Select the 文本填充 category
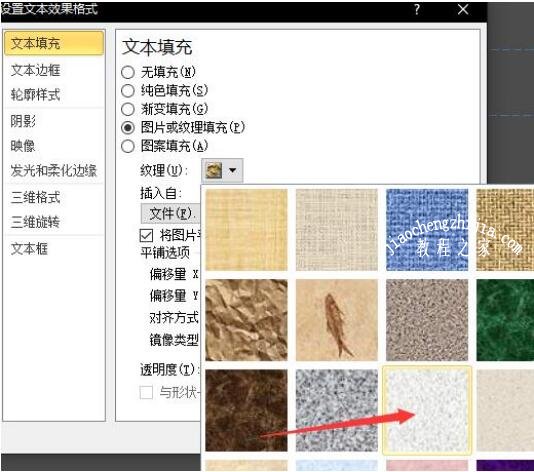This screenshot has height=472, width=534. click(54, 43)
